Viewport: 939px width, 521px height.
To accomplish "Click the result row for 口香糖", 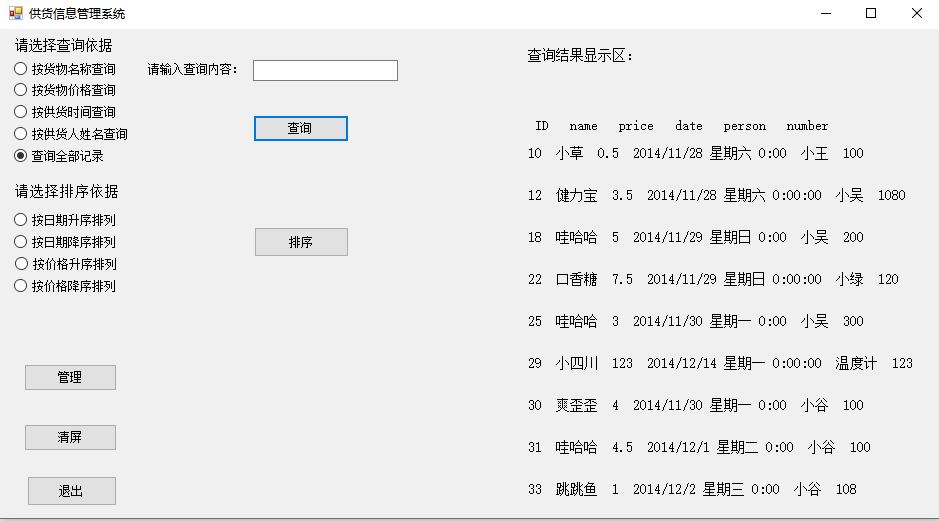I will tap(713, 279).
